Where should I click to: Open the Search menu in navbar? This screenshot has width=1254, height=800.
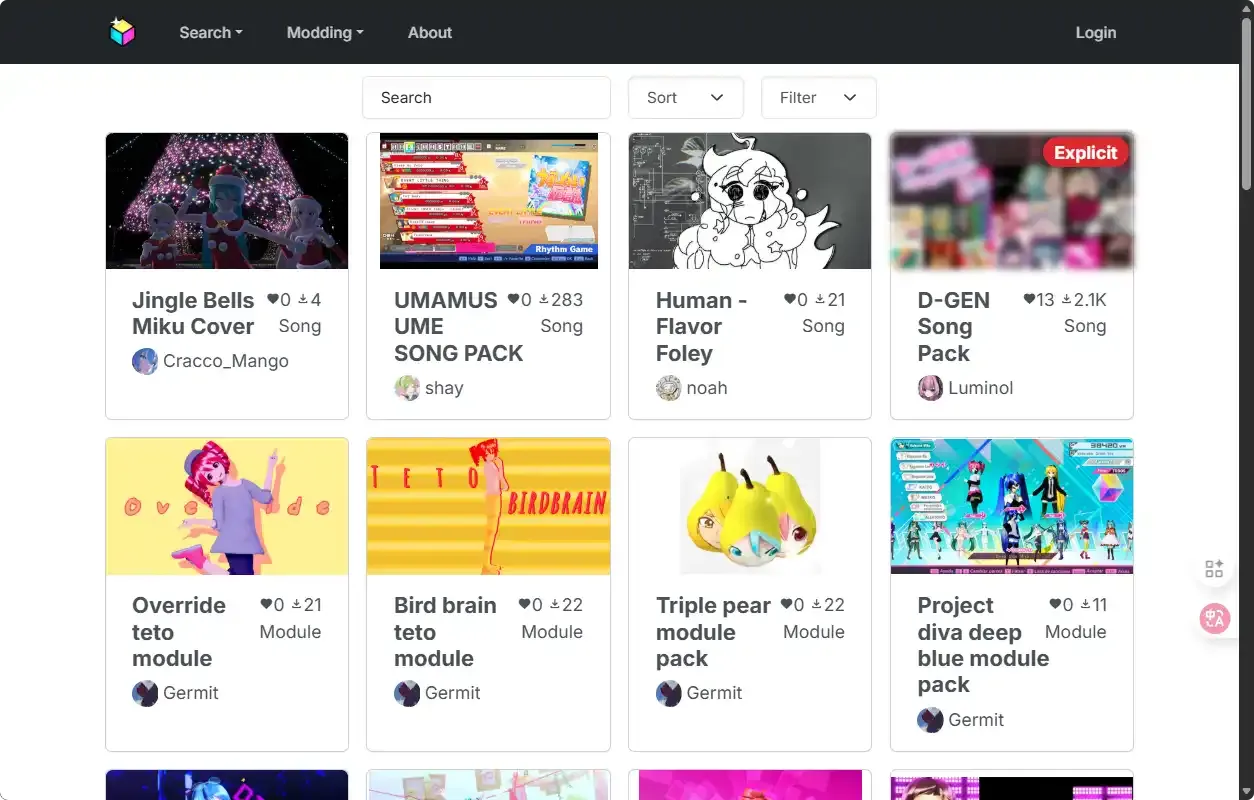click(210, 32)
